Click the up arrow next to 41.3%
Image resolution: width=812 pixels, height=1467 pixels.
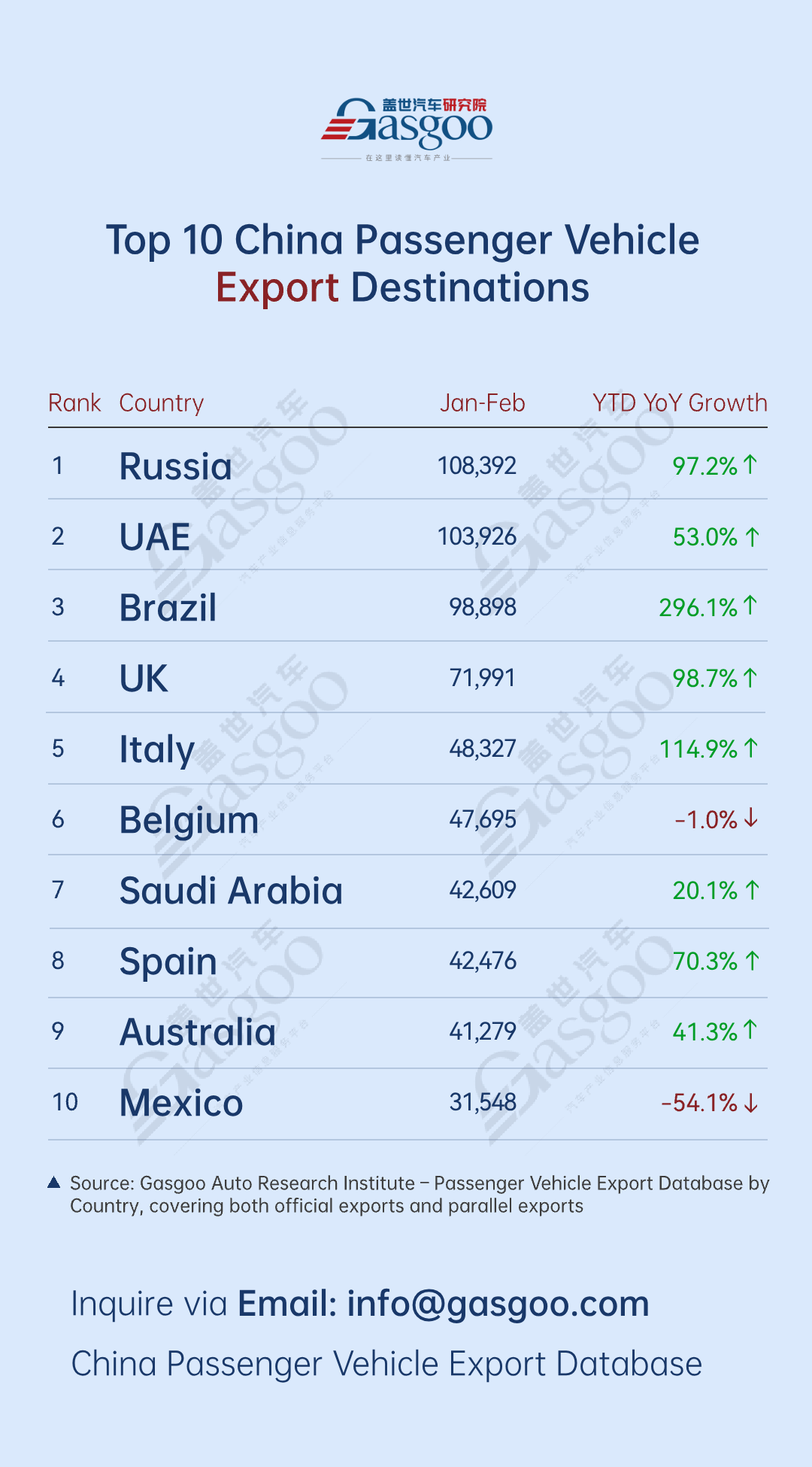coord(750,1030)
